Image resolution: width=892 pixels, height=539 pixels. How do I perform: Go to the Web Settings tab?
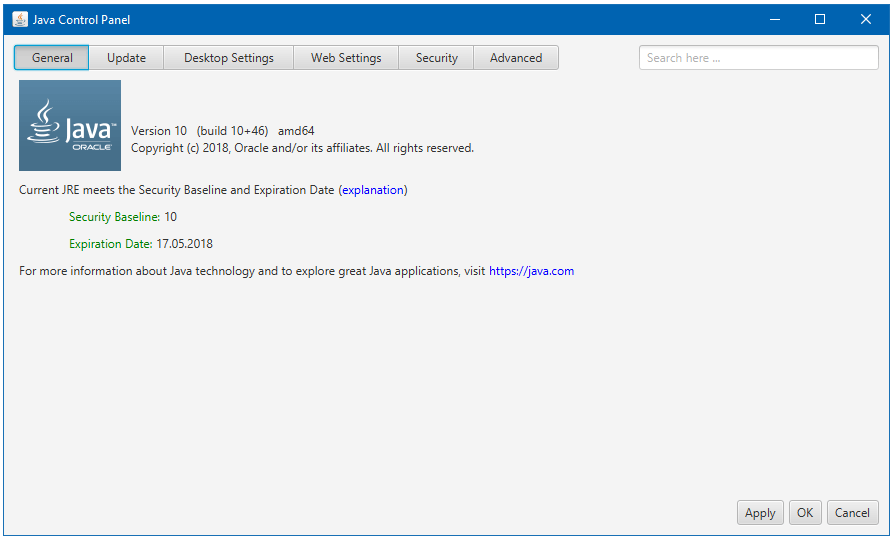(x=346, y=58)
